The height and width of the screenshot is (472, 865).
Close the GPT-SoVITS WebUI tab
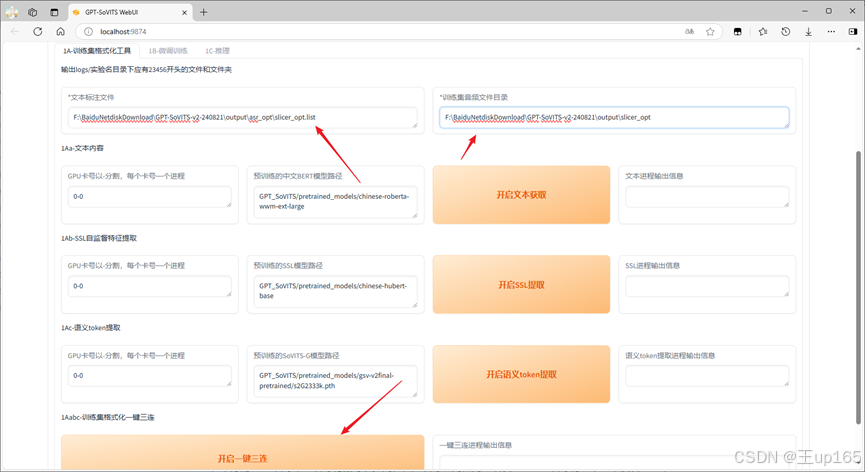point(184,12)
